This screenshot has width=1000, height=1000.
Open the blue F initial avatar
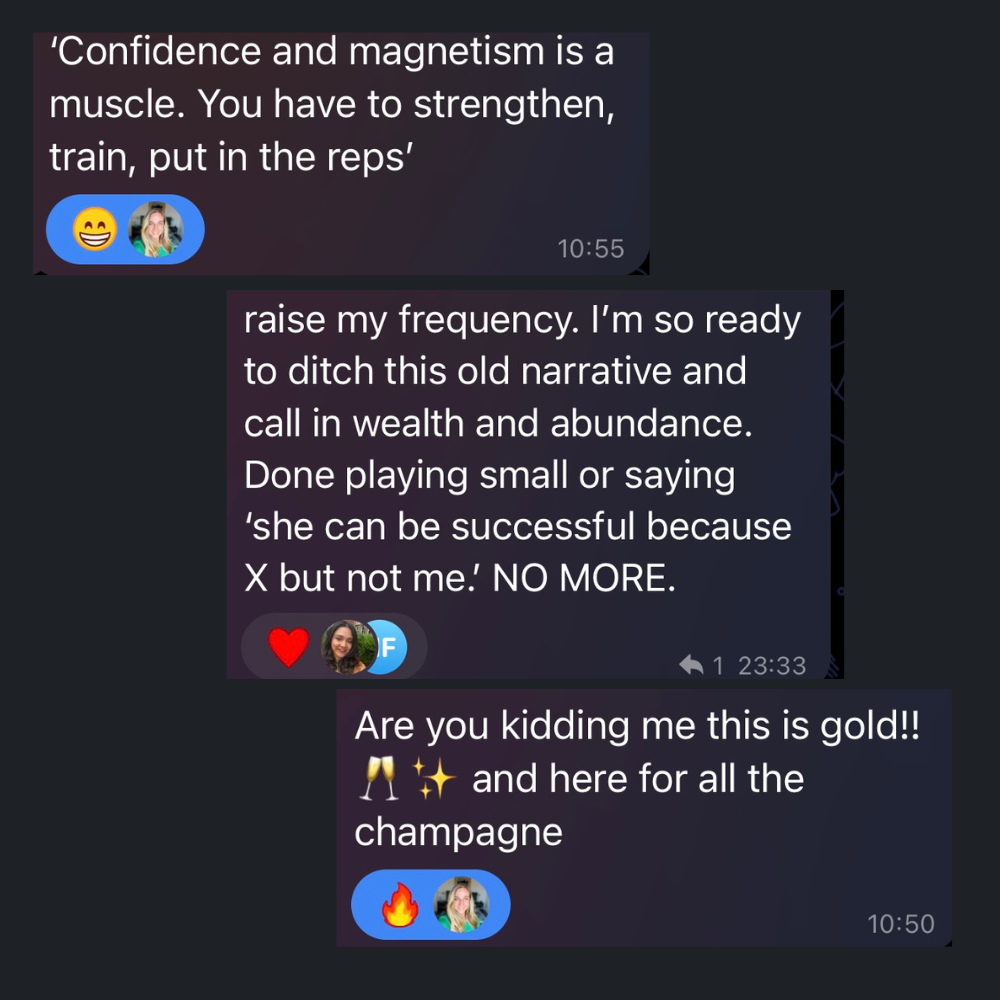click(388, 647)
